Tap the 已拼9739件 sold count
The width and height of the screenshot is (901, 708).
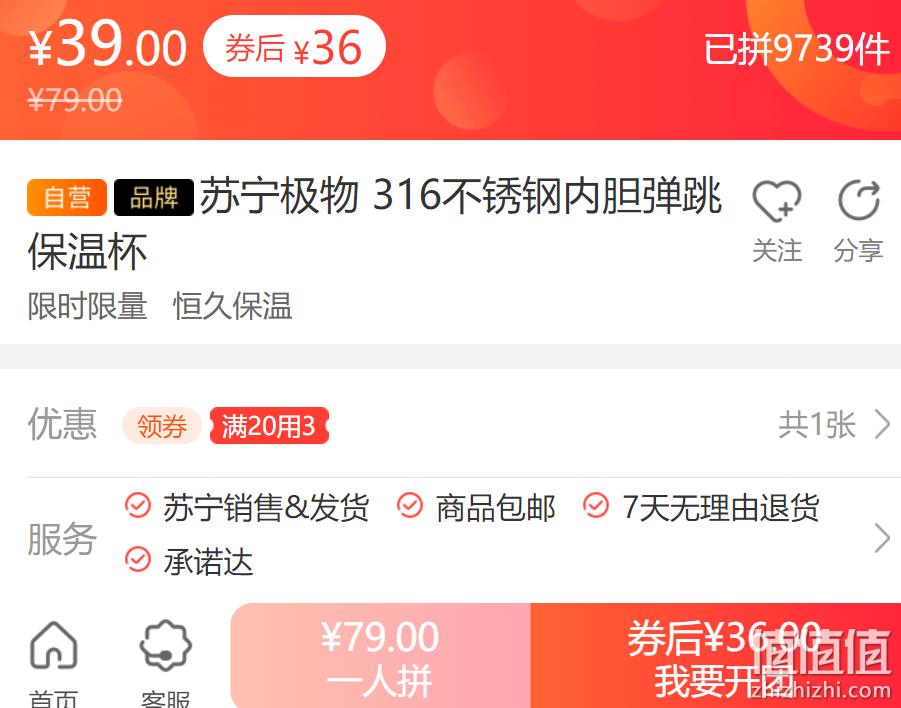coord(797,49)
